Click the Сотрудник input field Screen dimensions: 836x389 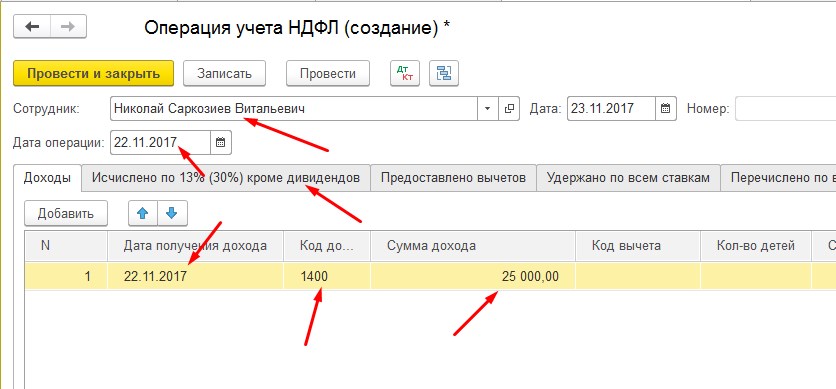pyautogui.click(x=294, y=109)
